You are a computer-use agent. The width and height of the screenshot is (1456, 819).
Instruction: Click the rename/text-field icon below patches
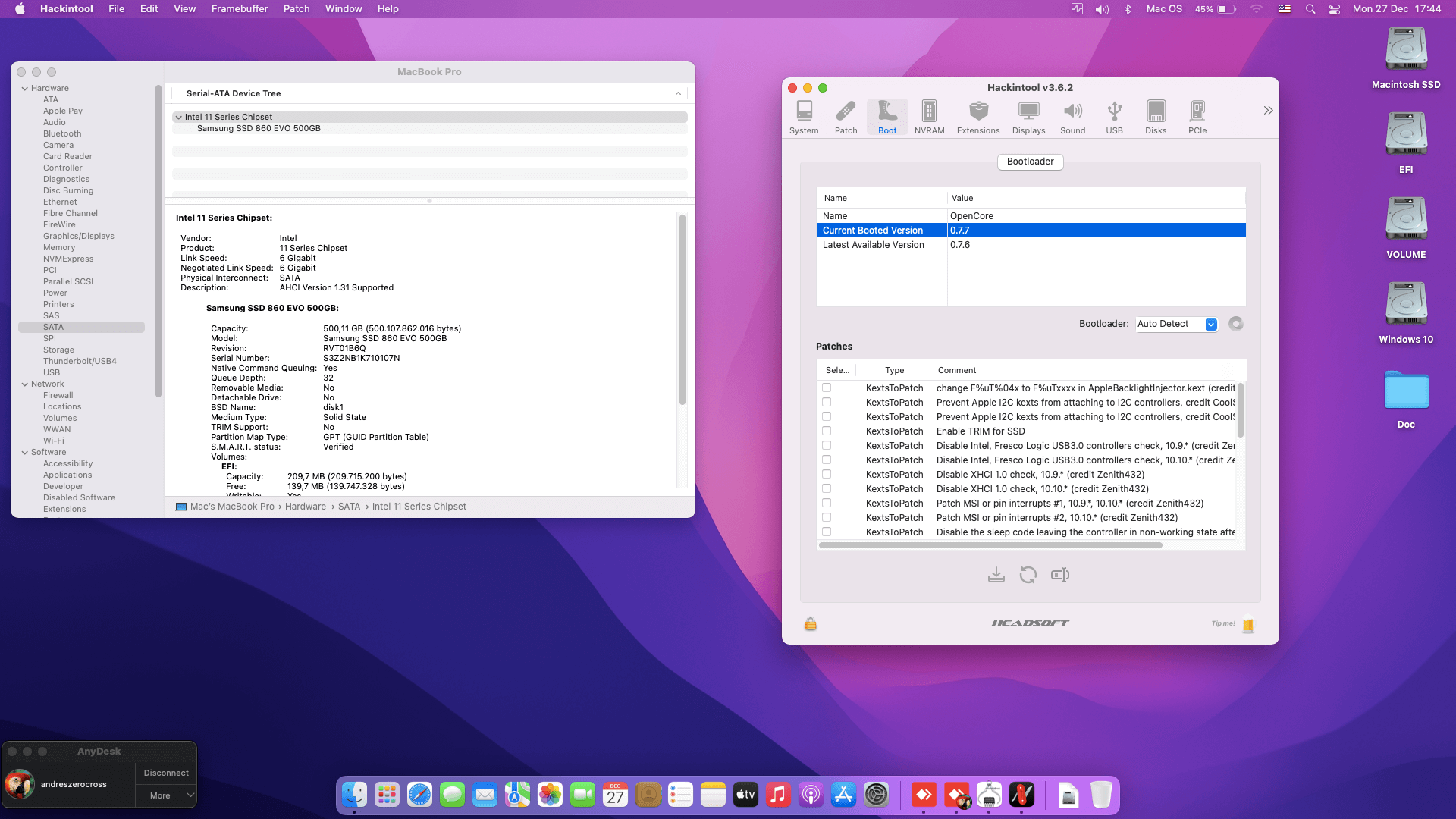click(x=1060, y=575)
